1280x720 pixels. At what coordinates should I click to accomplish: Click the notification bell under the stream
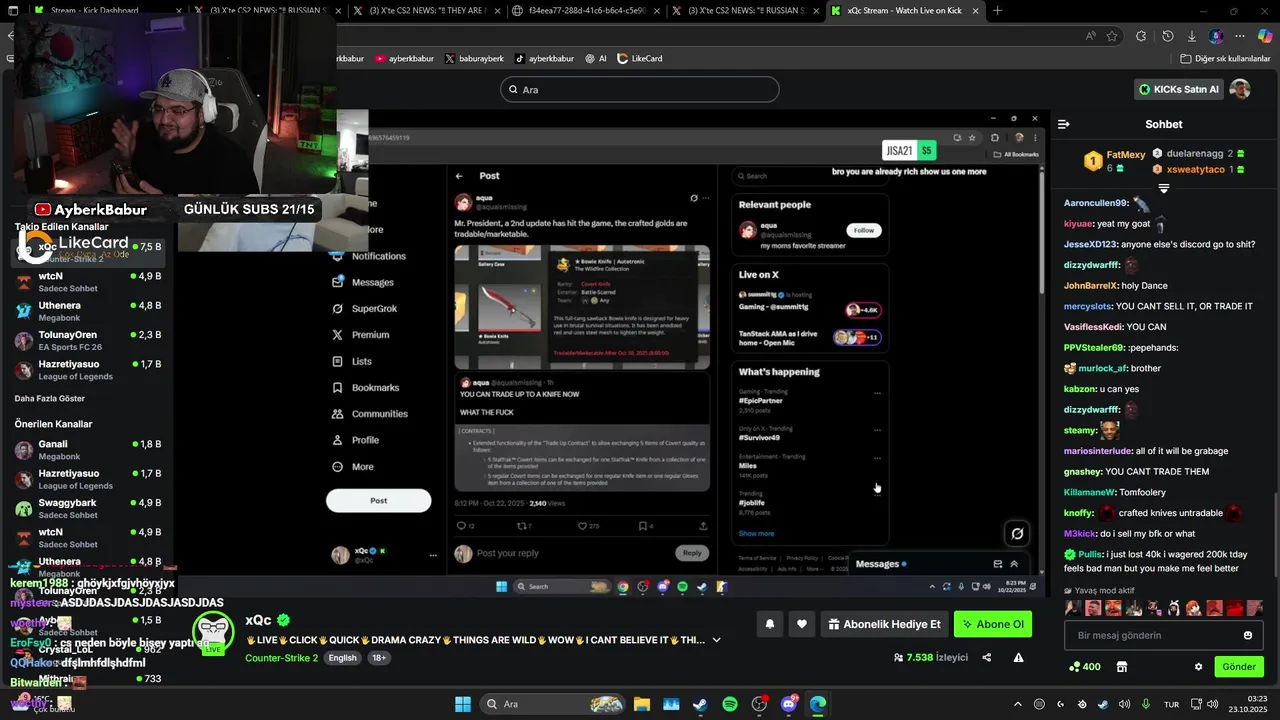tap(770, 624)
